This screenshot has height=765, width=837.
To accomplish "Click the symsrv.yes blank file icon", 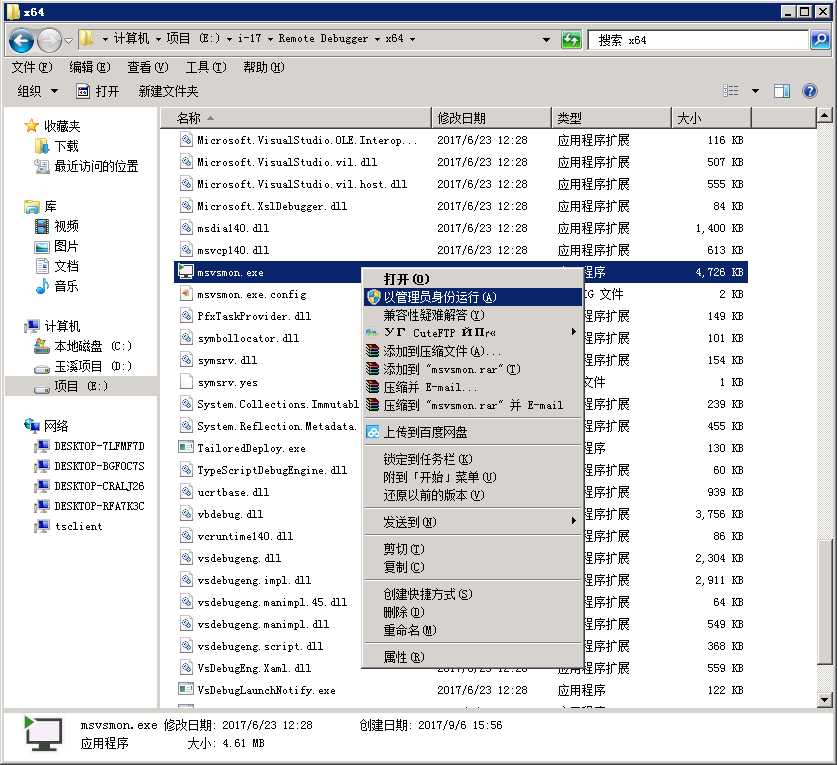I will click(186, 382).
